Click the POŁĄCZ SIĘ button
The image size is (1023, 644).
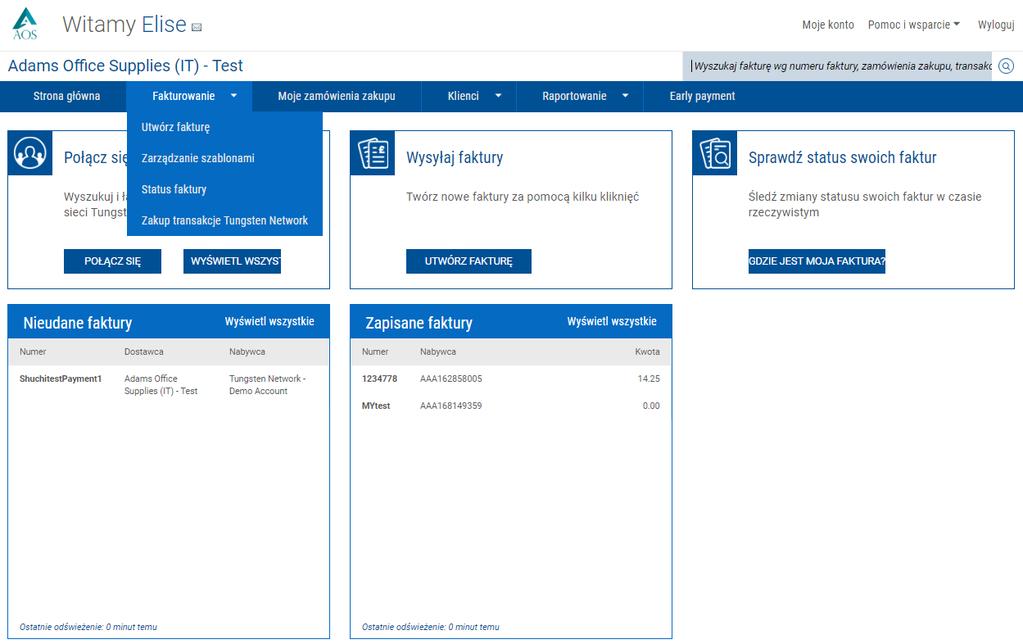coord(112,261)
